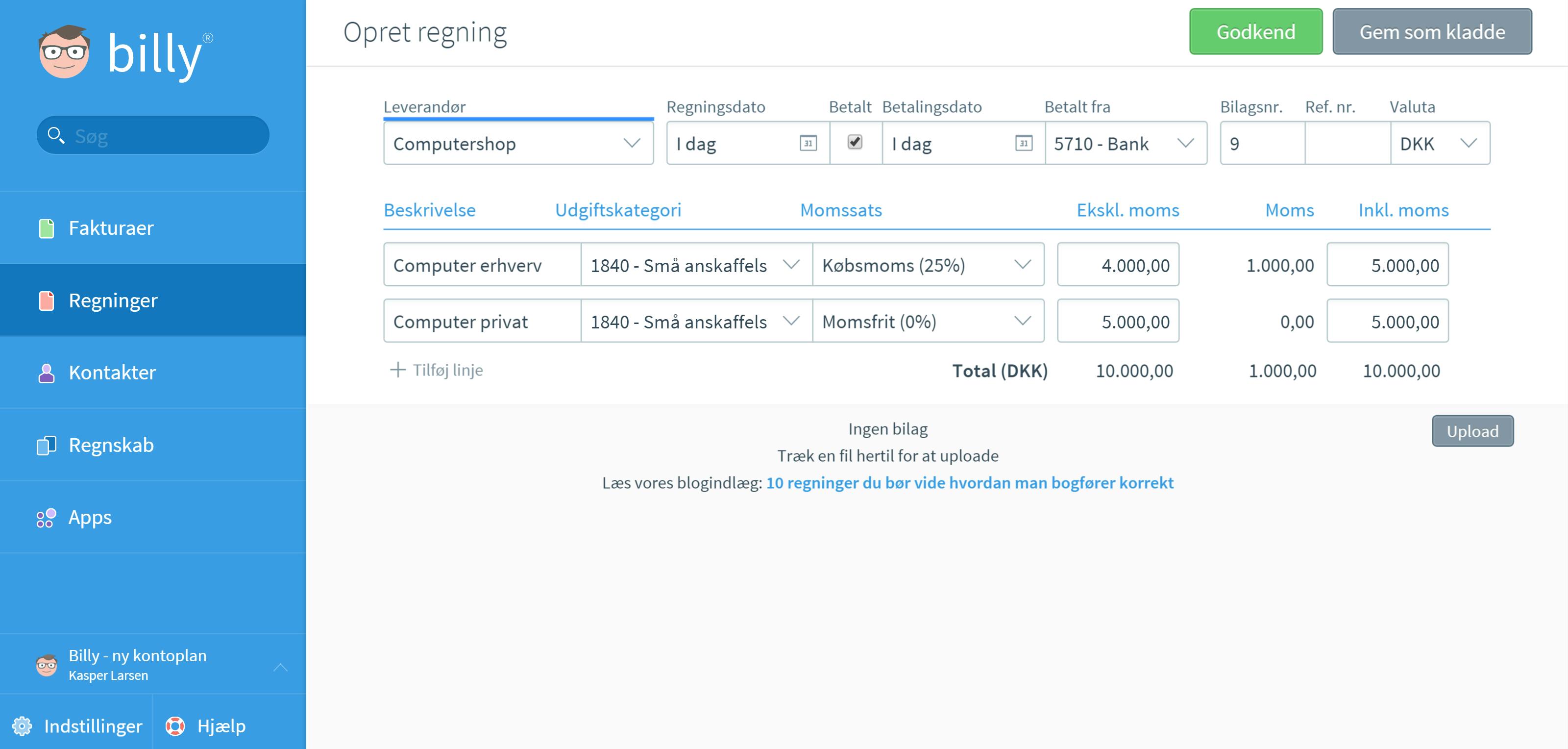Click the Upload button
1568x749 pixels.
pos(1472,431)
